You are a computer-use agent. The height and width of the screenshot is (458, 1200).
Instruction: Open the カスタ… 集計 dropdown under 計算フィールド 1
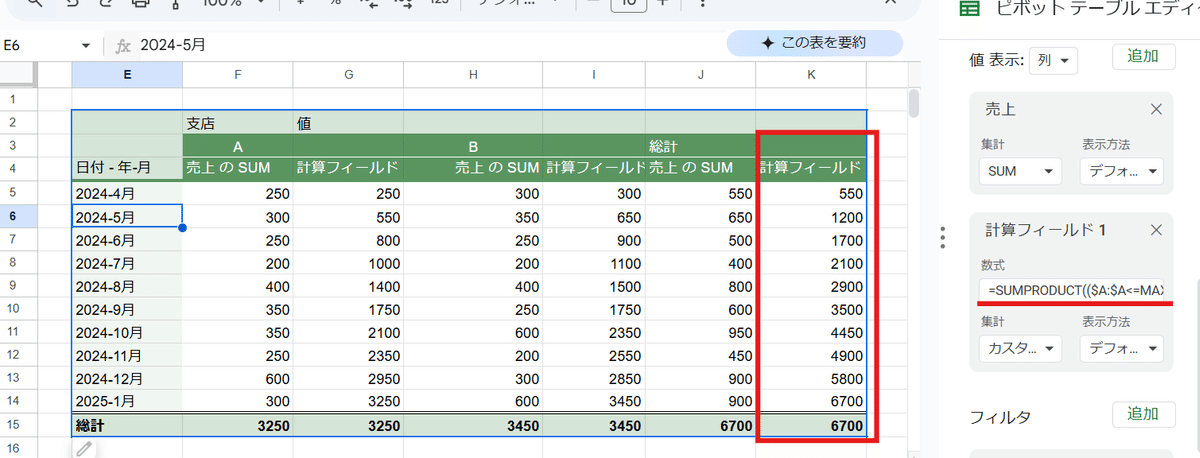tap(1020, 348)
